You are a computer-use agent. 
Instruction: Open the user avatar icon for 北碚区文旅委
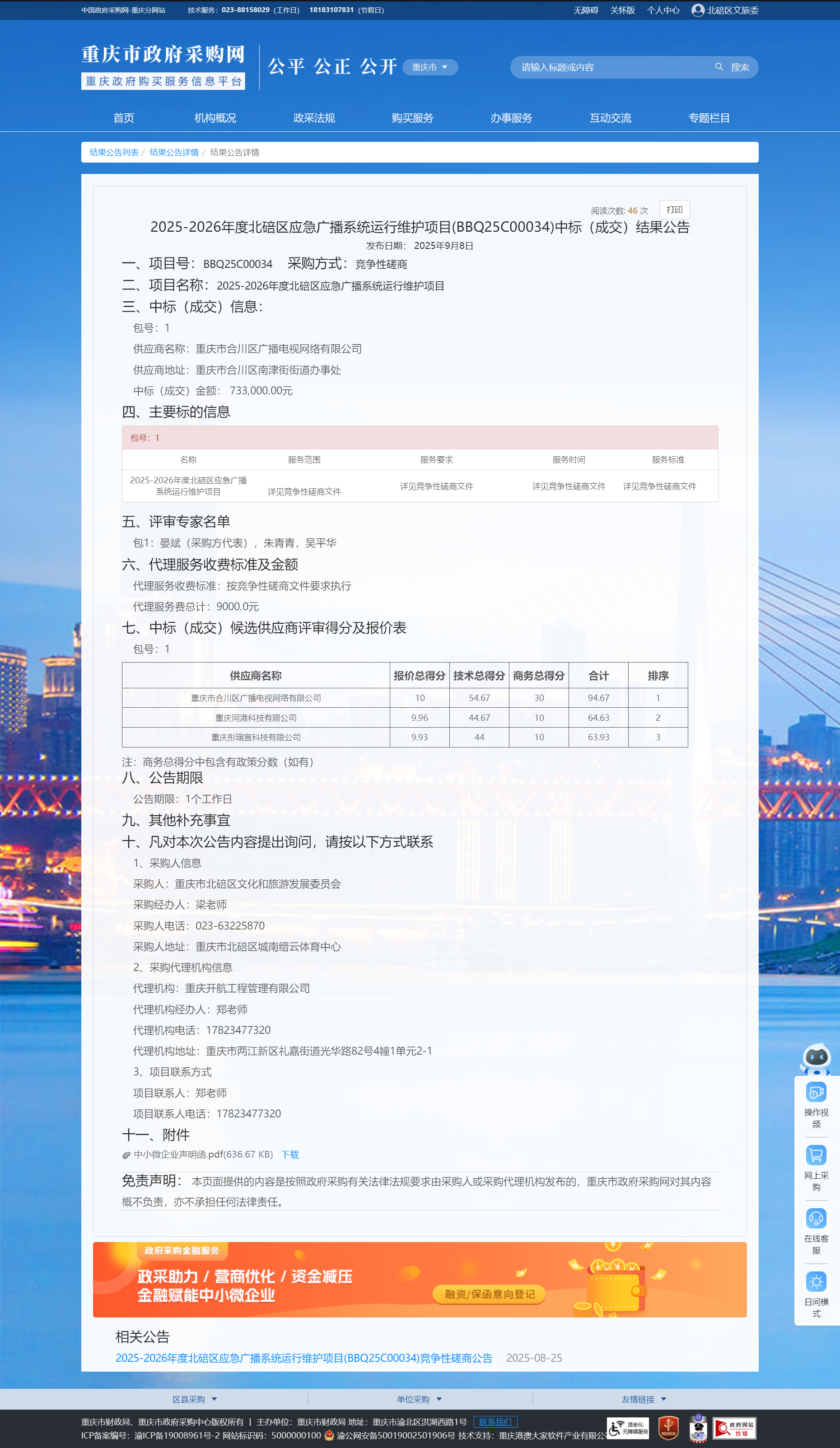[697, 10]
